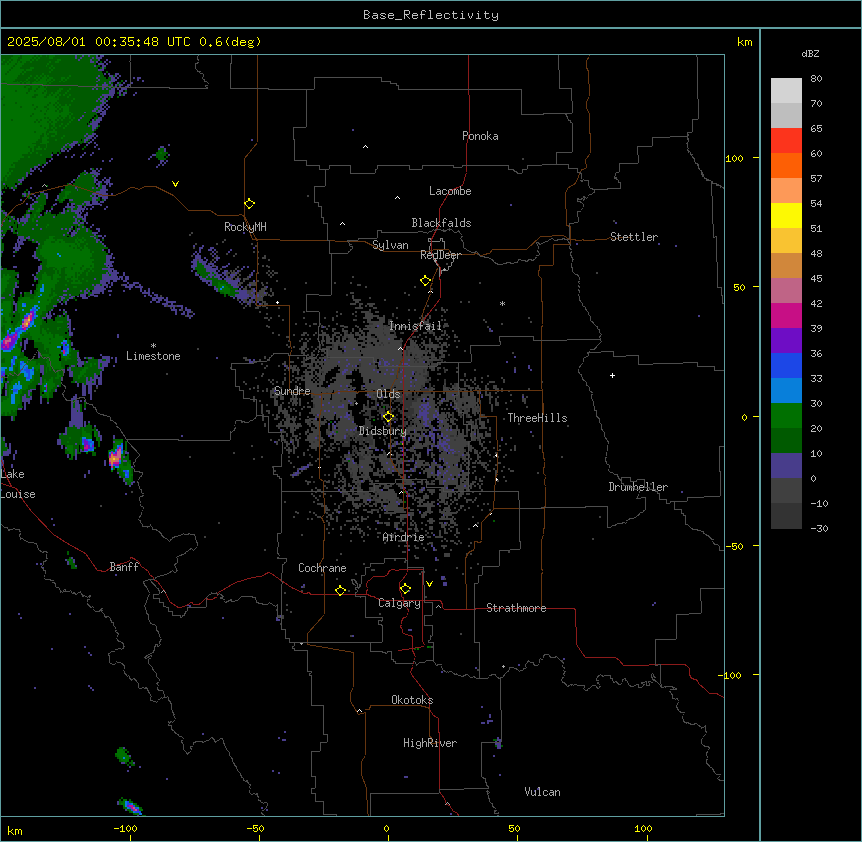The image size is (862, 842).
Task: Click the yellow diamond marker above Calgary label
Action: [405, 589]
